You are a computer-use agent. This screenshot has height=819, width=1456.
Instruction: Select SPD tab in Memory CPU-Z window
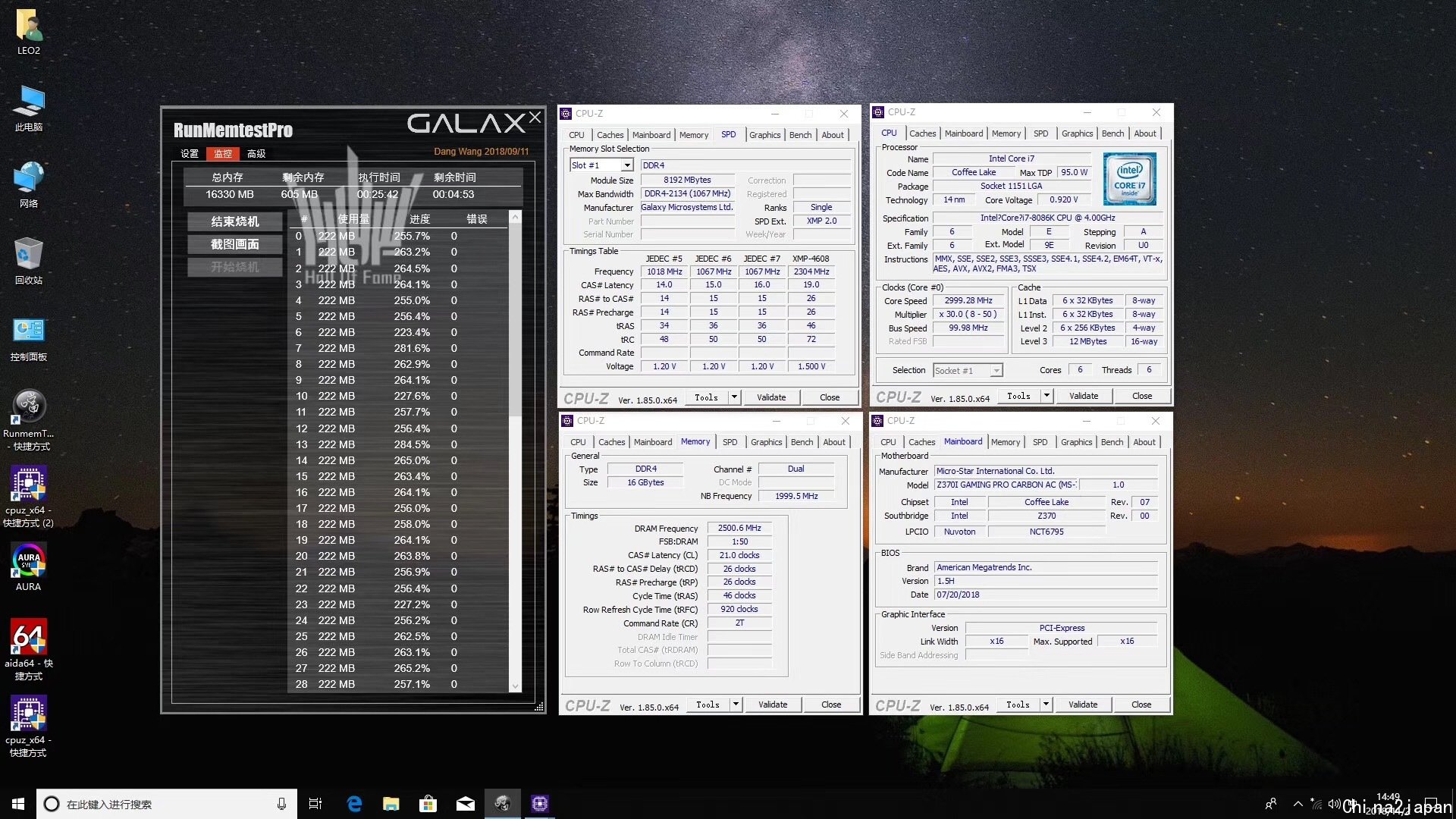[x=730, y=442]
